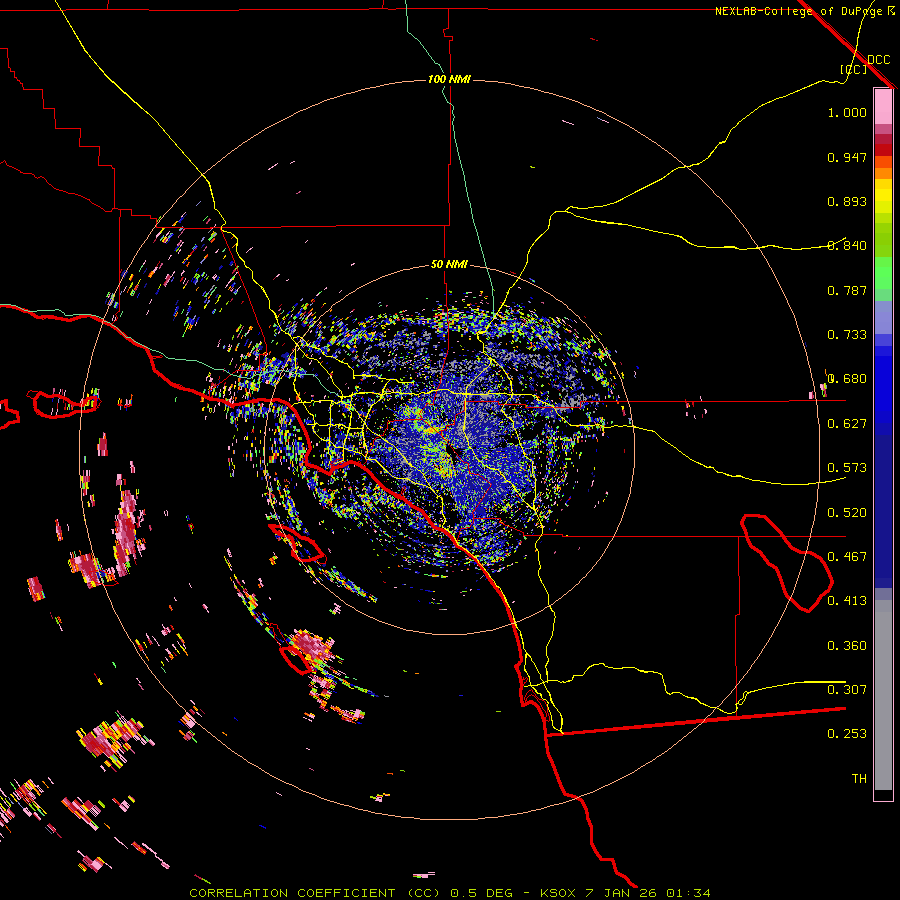Click the 0.360 scale value
This screenshot has width=900, height=900.
tap(847, 646)
